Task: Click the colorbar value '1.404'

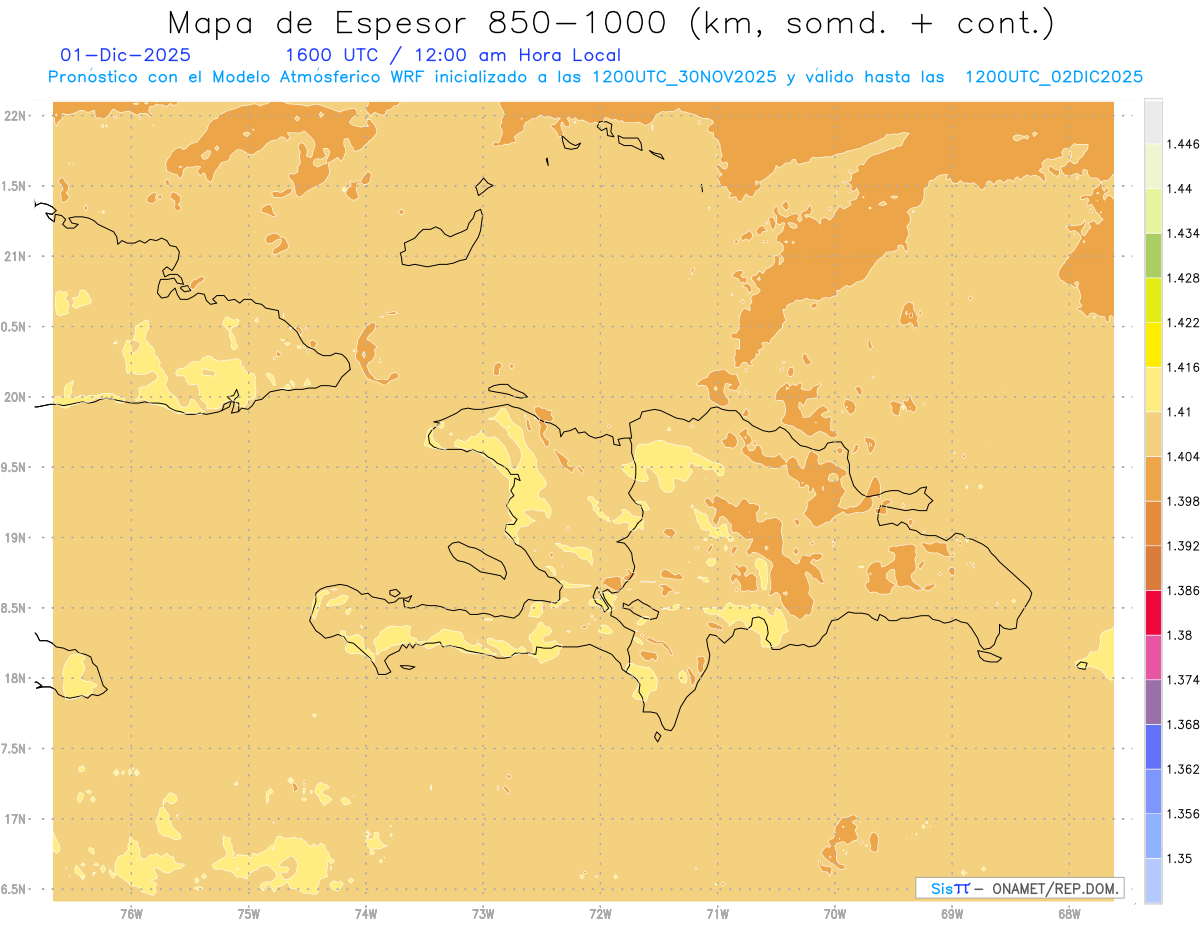Action: tap(1184, 456)
